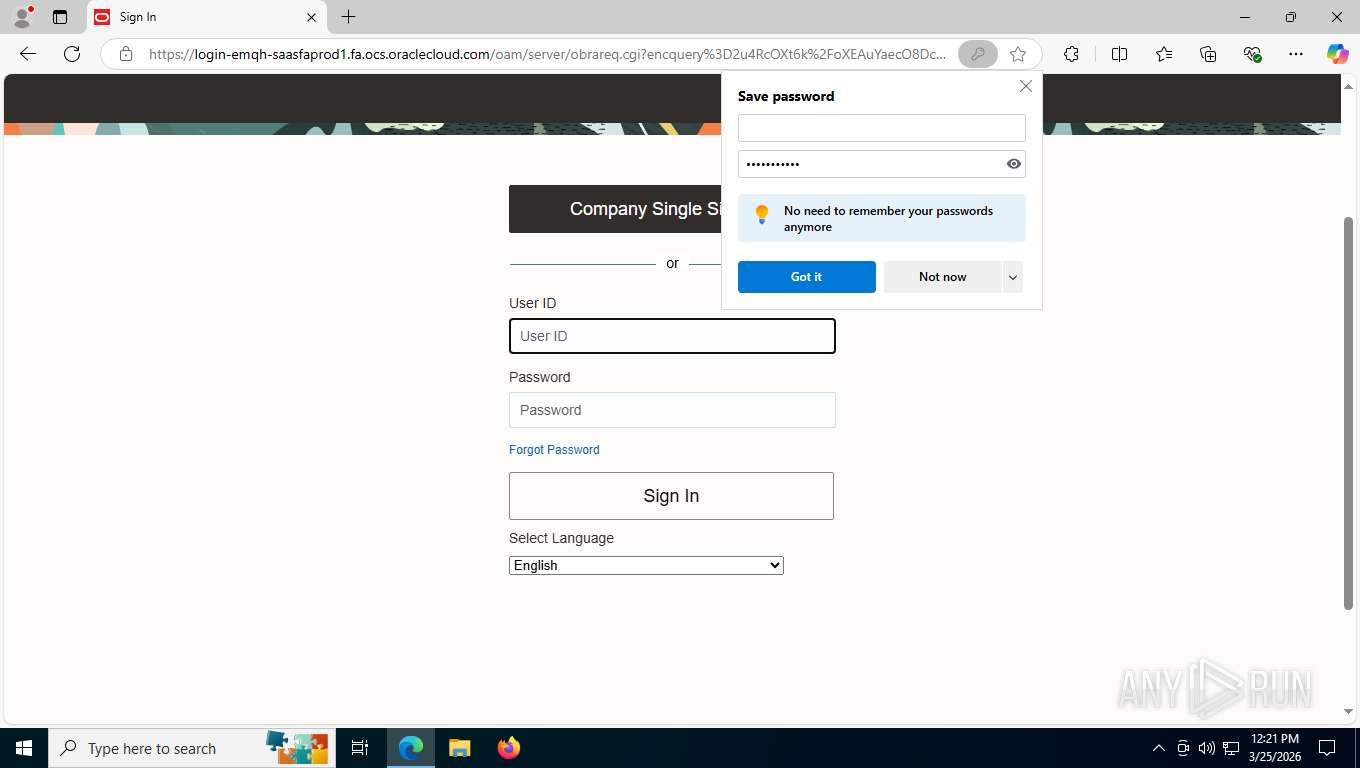Click the password key icon in address bar

point(977,54)
